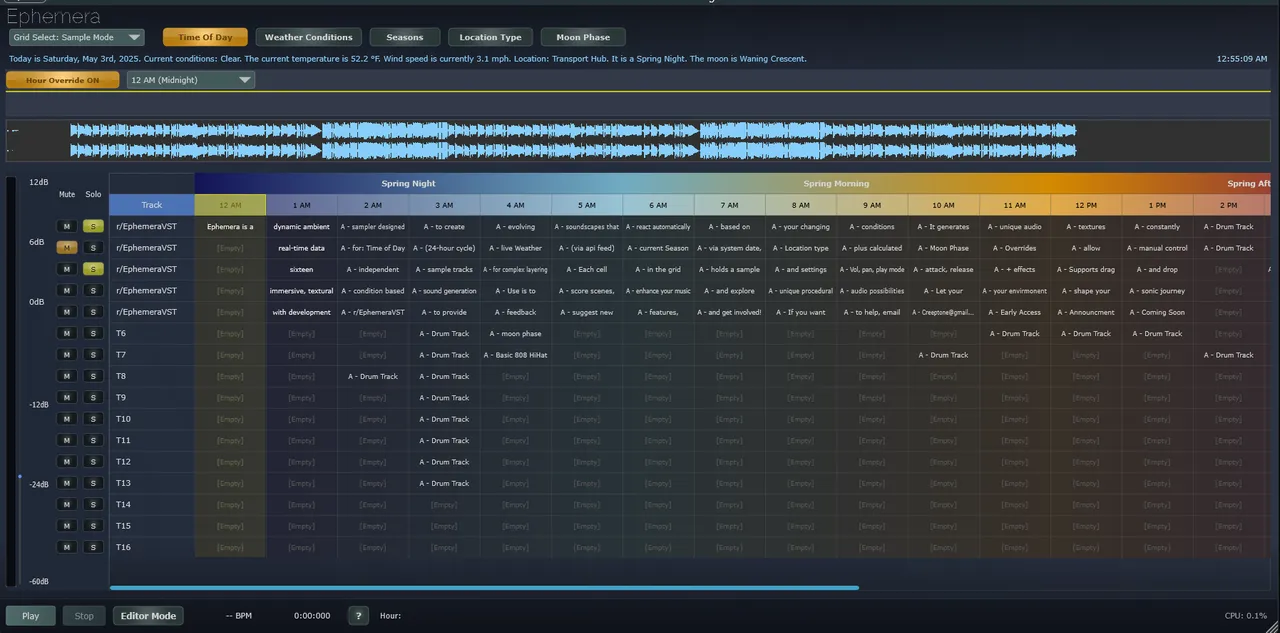Switch to the Weather Conditions tab
The height and width of the screenshot is (633, 1280).
308,37
